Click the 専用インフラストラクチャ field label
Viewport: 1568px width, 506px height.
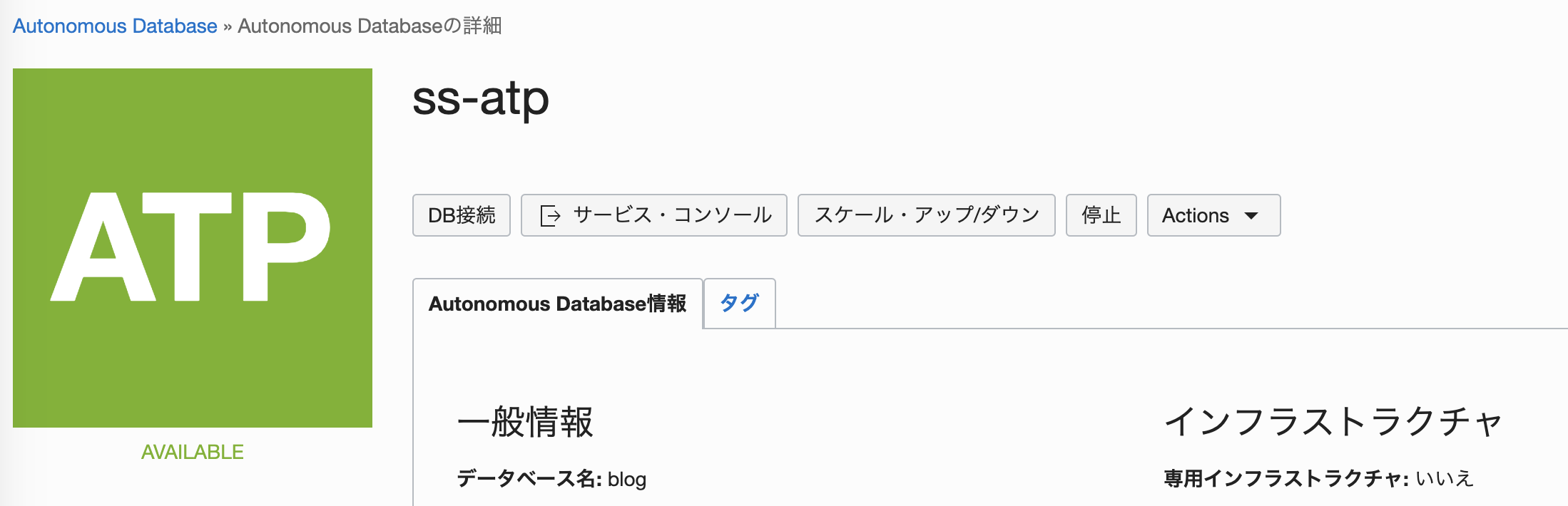[1286, 478]
